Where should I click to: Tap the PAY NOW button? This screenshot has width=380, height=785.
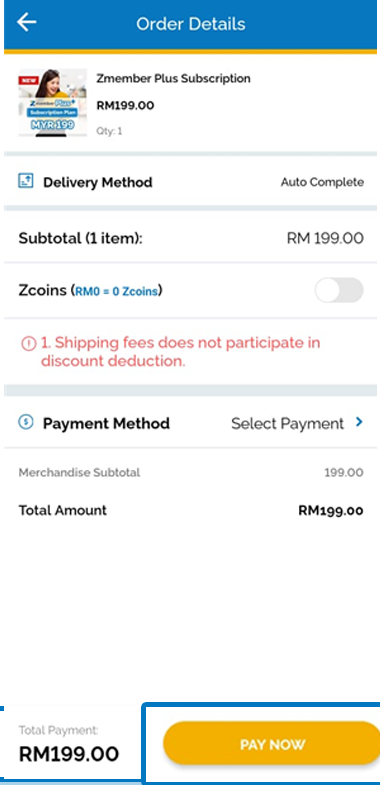click(272, 742)
